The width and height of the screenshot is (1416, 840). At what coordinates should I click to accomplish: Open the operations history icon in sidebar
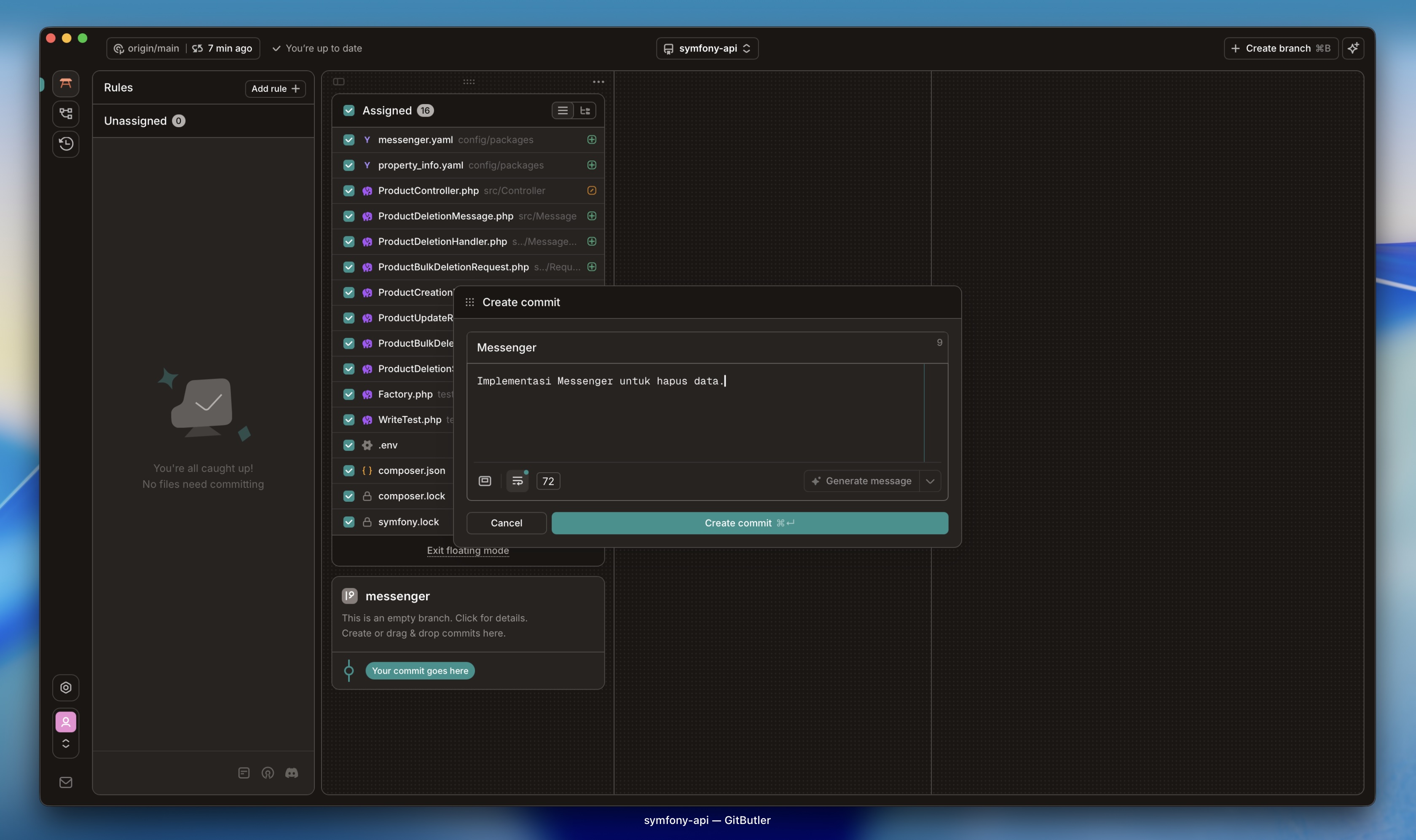click(66, 144)
